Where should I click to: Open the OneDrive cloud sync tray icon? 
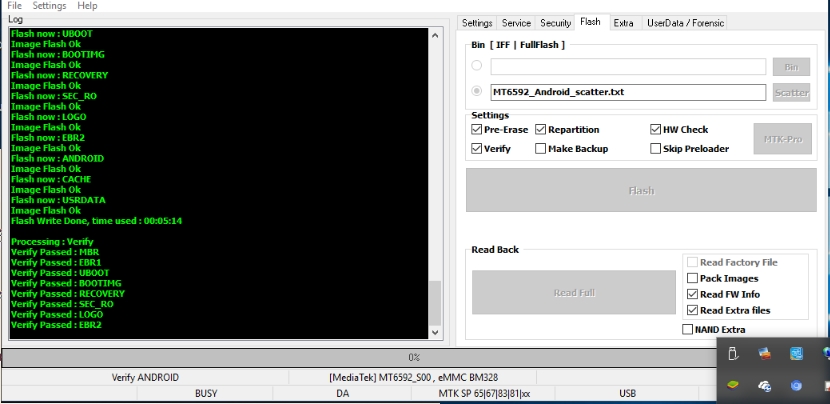click(x=764, y=386)
